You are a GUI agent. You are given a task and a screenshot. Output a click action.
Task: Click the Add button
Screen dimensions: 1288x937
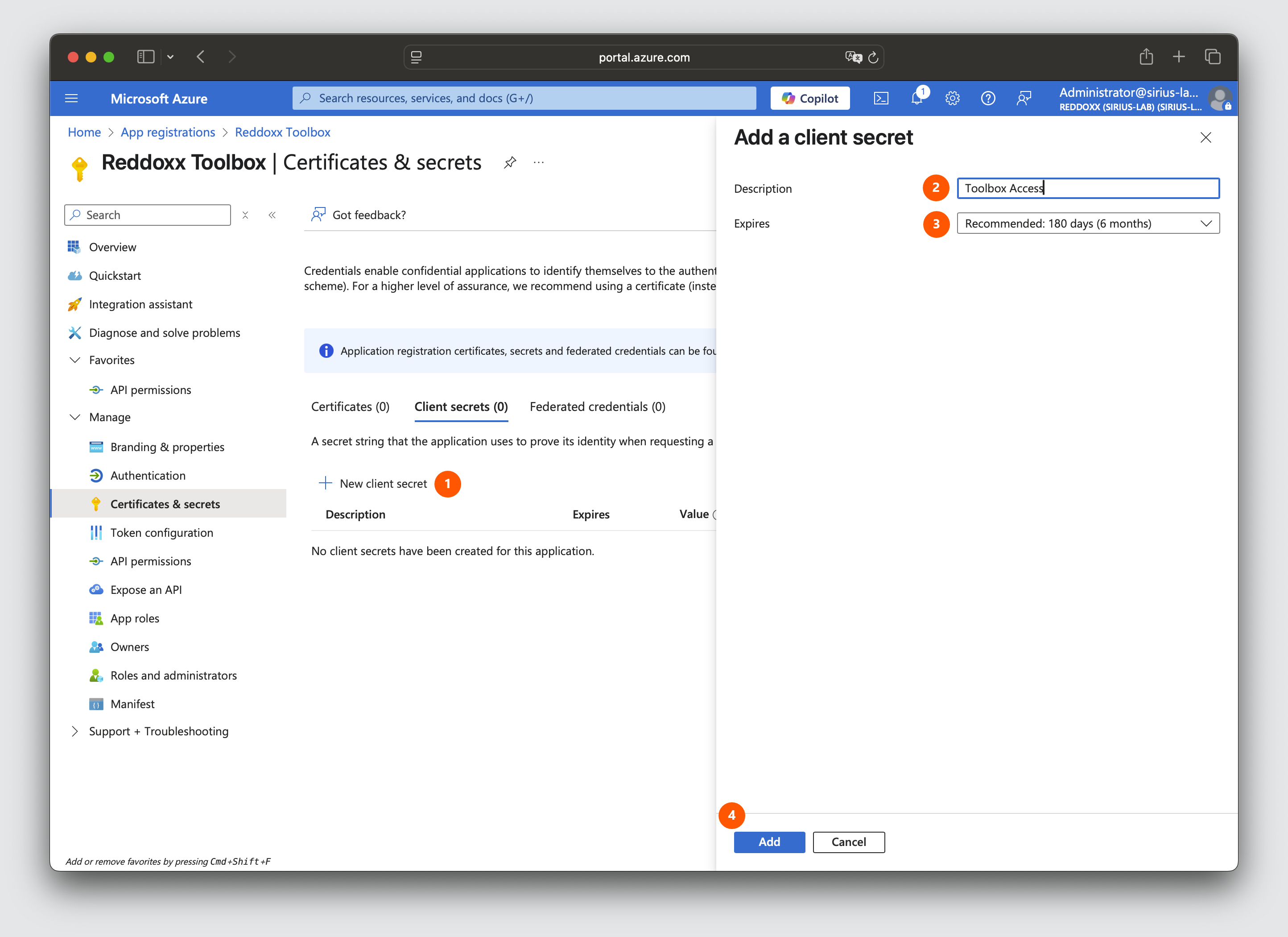pyautogui.click(x=769, y=842)
